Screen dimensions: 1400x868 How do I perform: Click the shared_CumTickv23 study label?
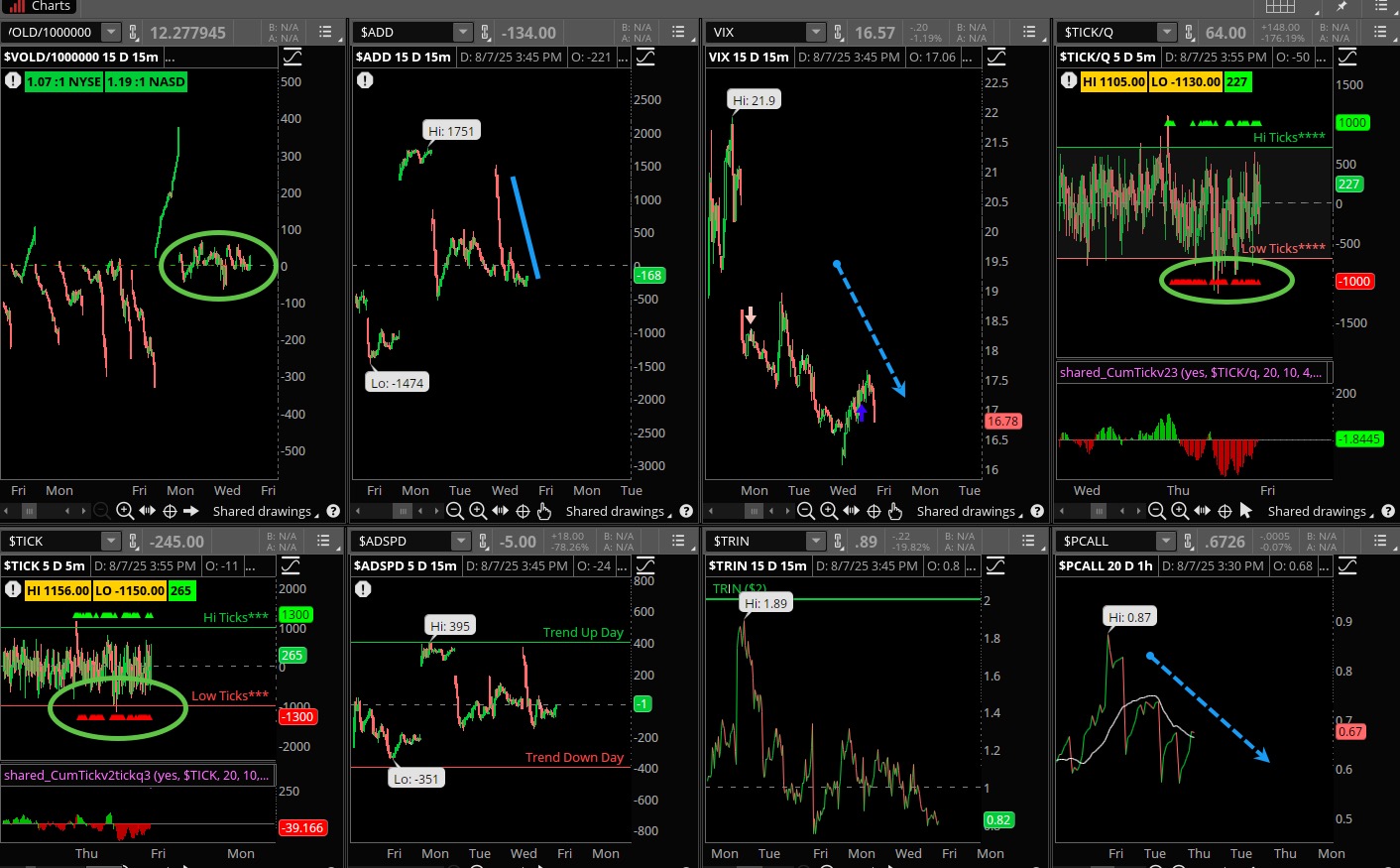coord(1190,372)
